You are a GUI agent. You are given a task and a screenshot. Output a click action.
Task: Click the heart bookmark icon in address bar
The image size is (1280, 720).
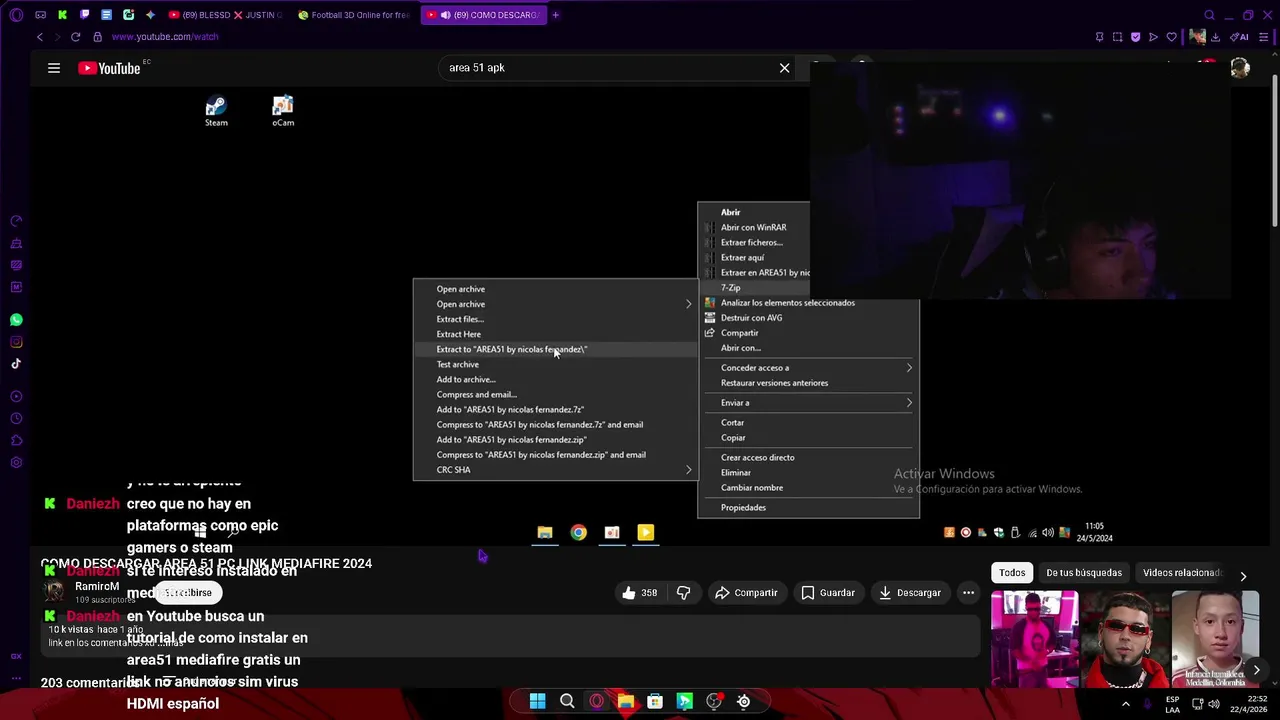click(x=1172, y=37)
